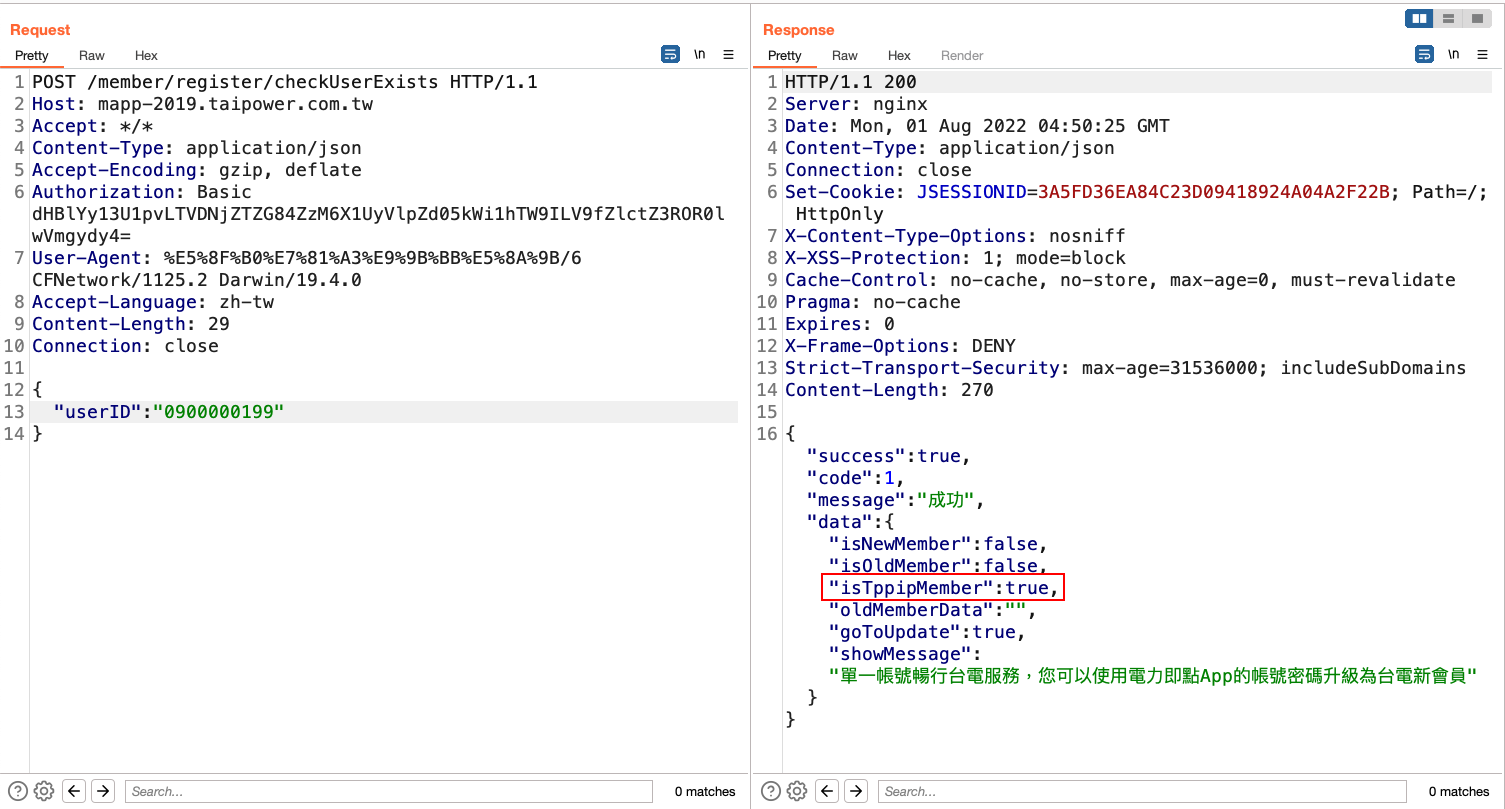Click the POST /member/register/checkUserExists line

click(285, 82)
